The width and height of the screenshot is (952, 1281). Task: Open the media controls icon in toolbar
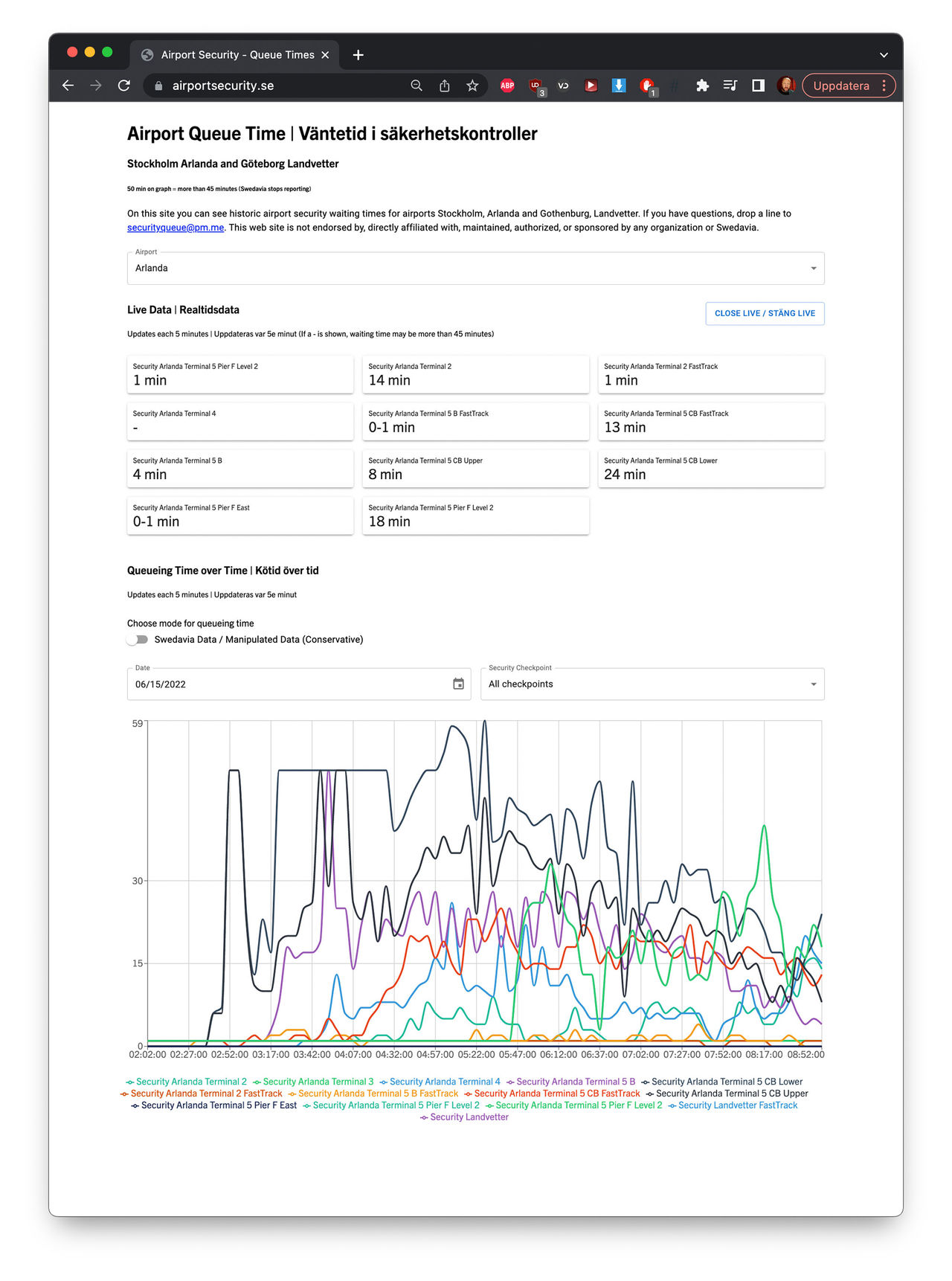(730, 86)
